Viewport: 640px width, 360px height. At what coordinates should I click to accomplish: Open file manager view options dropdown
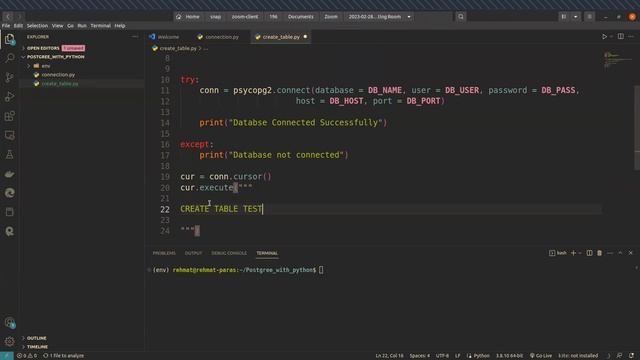[x=576, y=17]
